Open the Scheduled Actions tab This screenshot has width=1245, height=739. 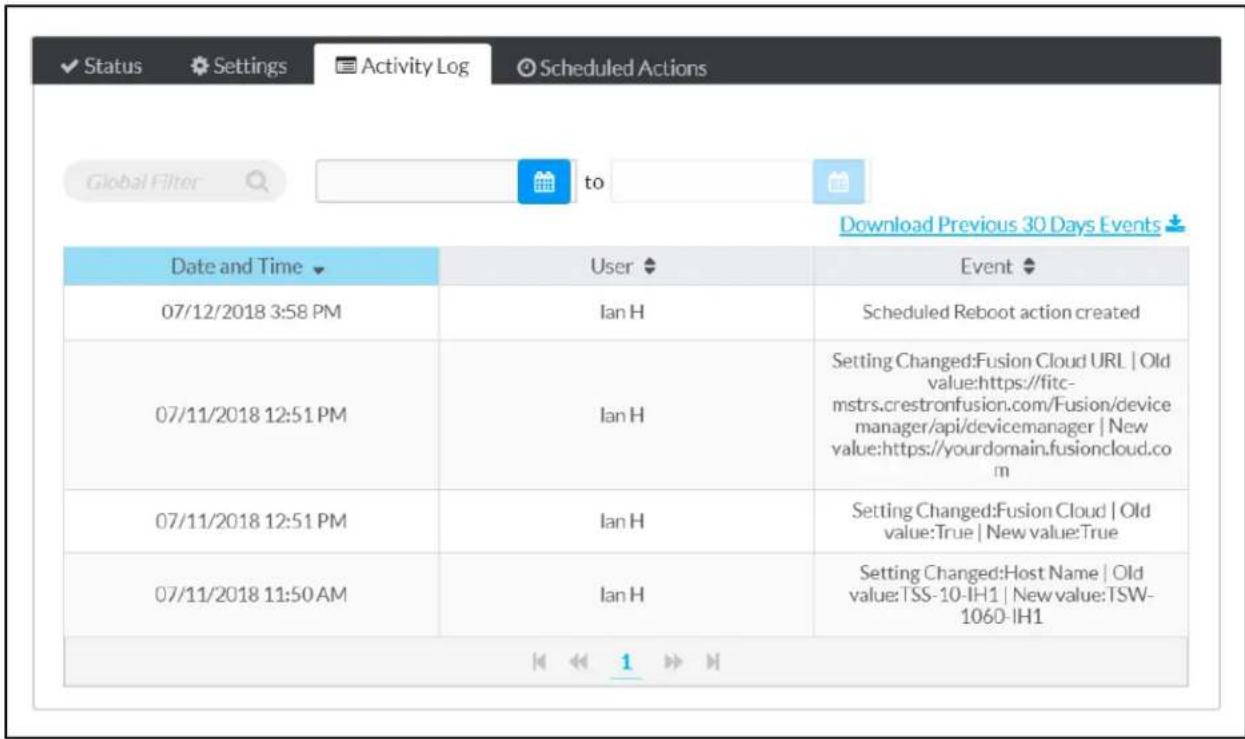click(612, 68)
